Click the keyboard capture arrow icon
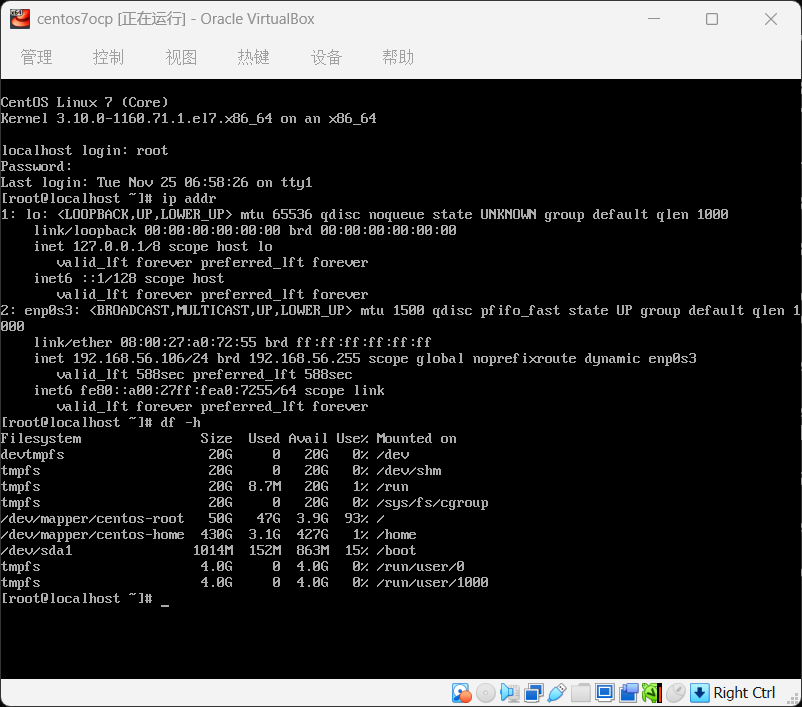The image size is (802, 707). (x=700, y=692)
